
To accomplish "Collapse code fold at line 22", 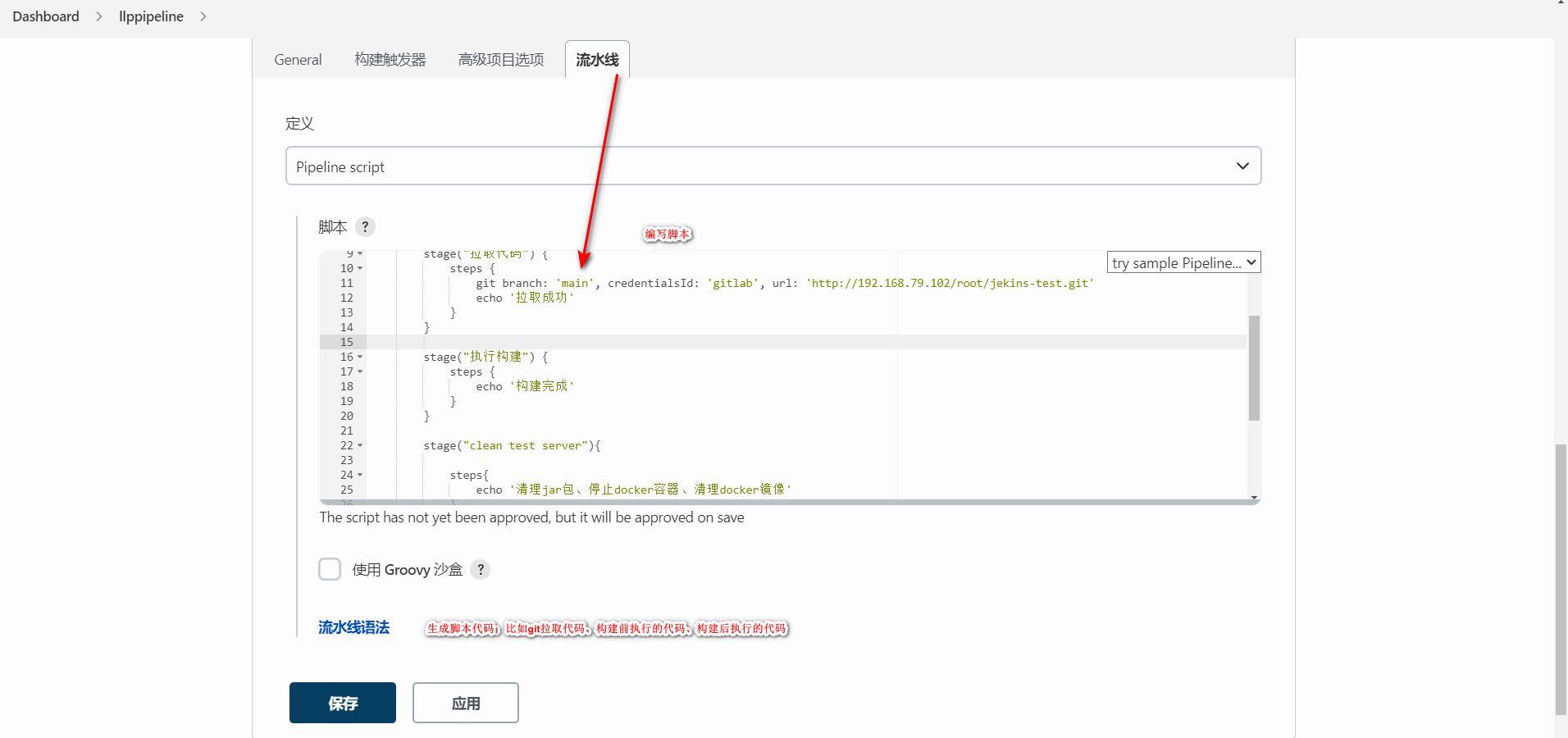I will pos(360,445).
